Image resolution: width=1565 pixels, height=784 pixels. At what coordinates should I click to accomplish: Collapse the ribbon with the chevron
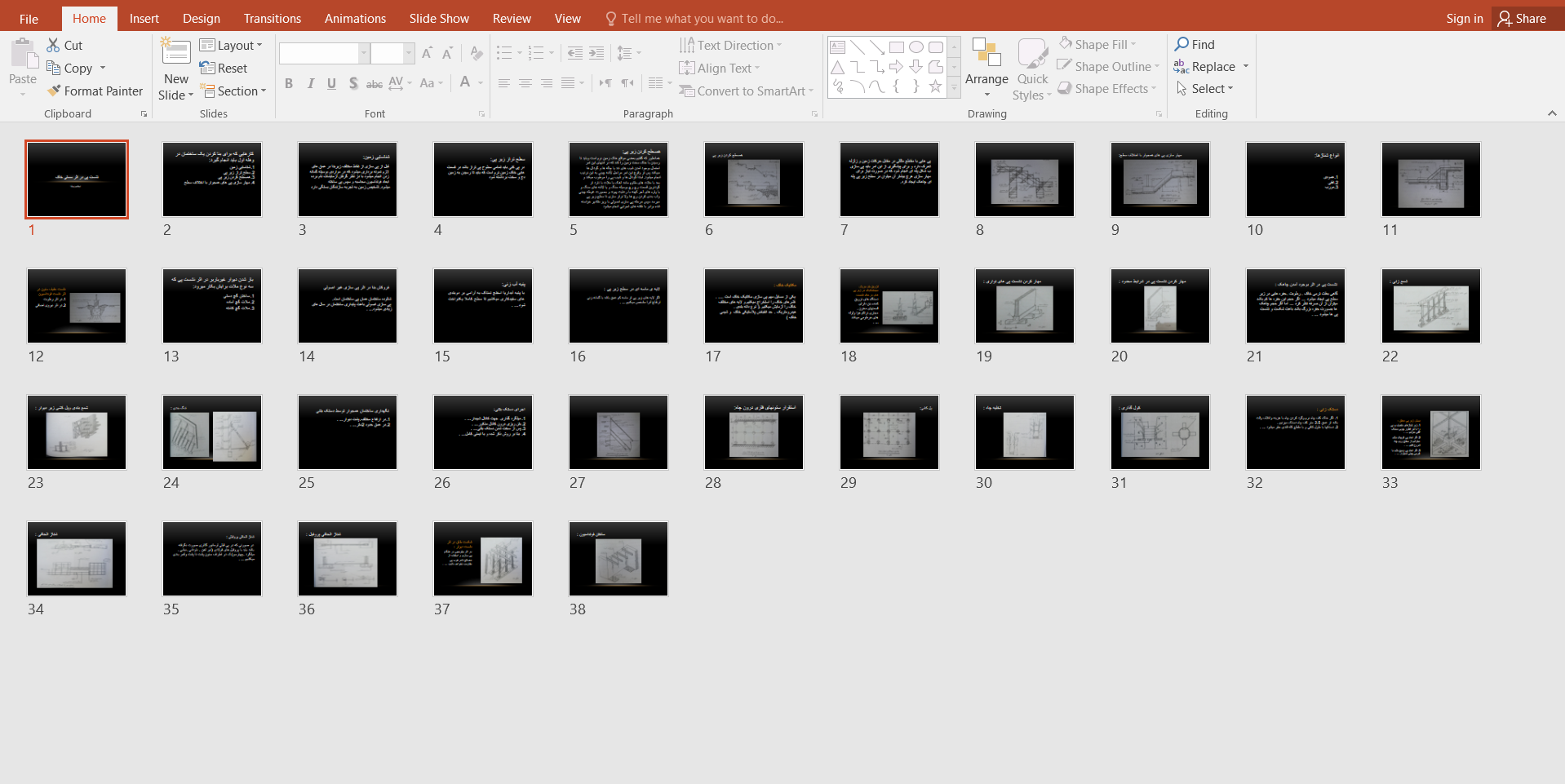point(1552,113)
